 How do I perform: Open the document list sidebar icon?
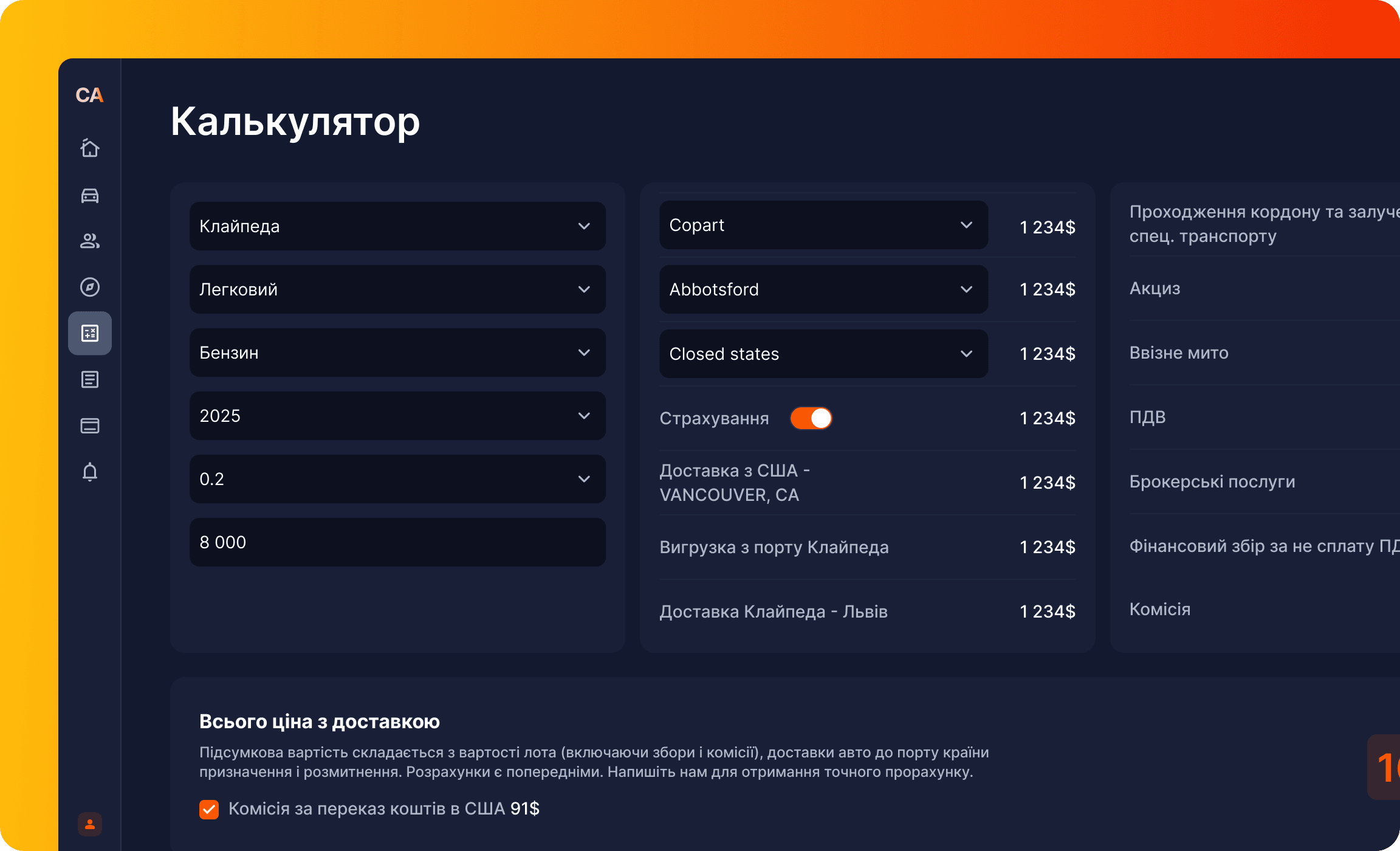point(90,379)
